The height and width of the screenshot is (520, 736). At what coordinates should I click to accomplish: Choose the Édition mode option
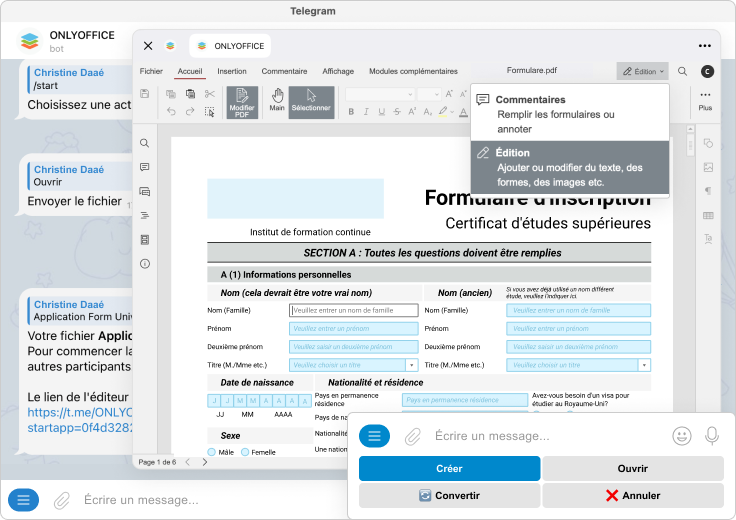(x=570, y=168)
